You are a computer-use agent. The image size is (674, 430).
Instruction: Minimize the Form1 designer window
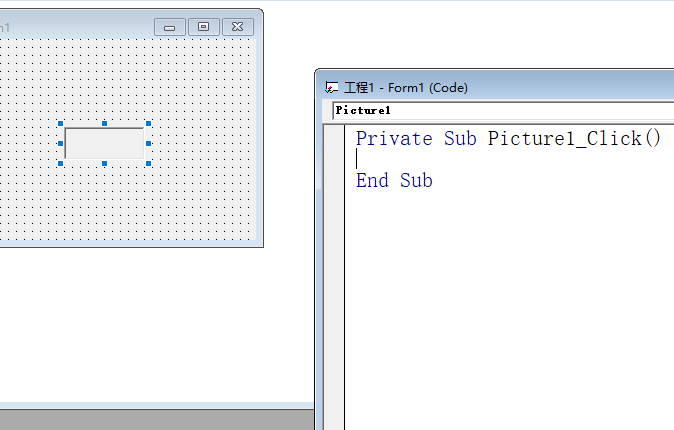click(x=169, y=27)
